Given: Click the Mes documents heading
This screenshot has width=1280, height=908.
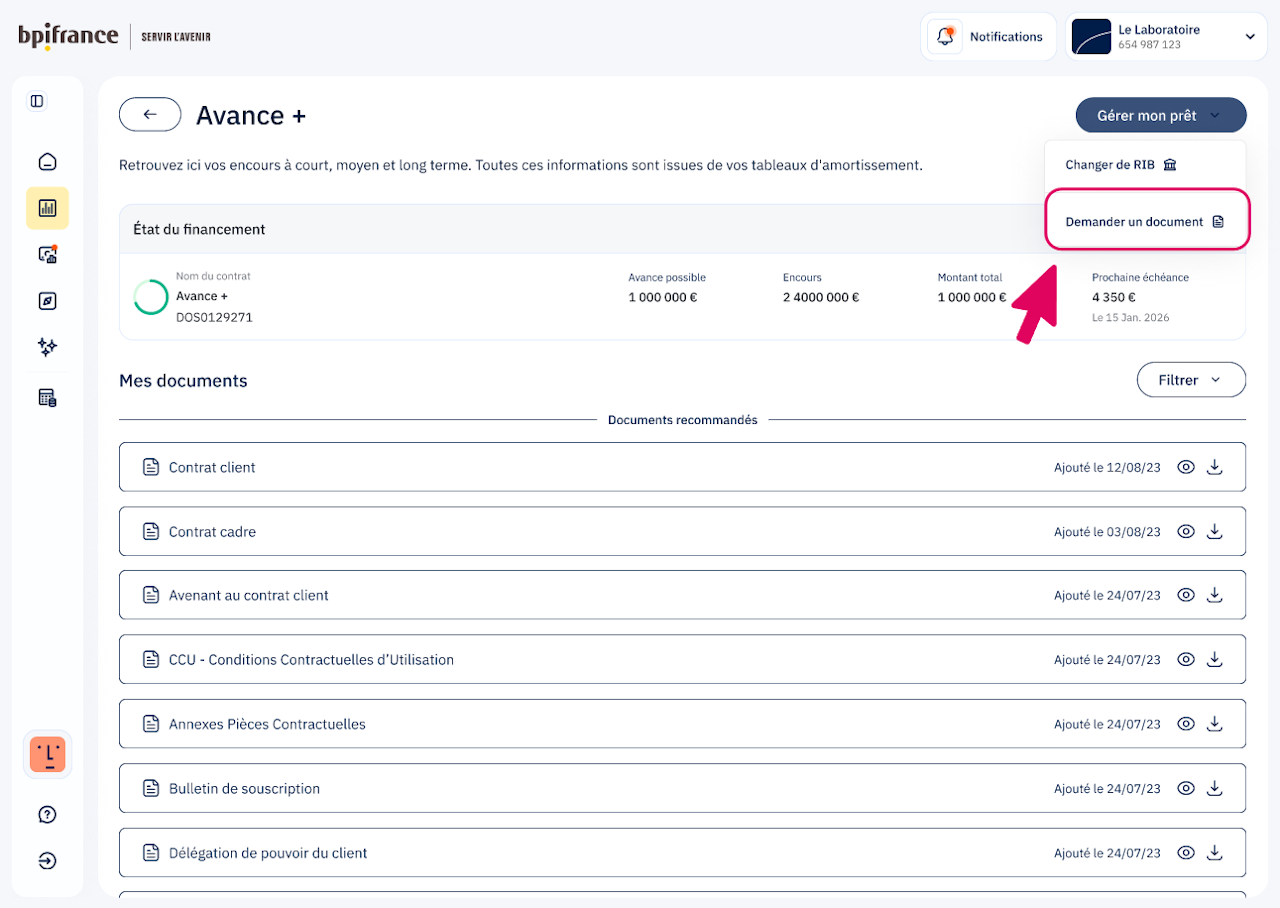Looking at the screenshot, I should pyautogui.click(x=183, y=380).
